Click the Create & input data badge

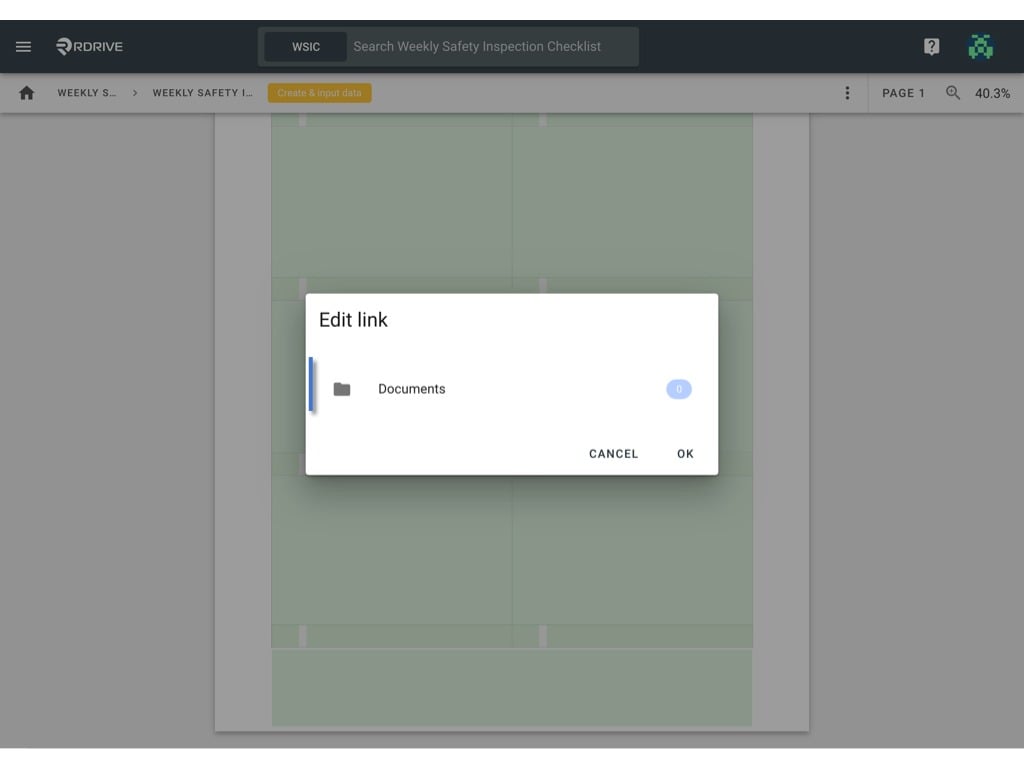319,93
